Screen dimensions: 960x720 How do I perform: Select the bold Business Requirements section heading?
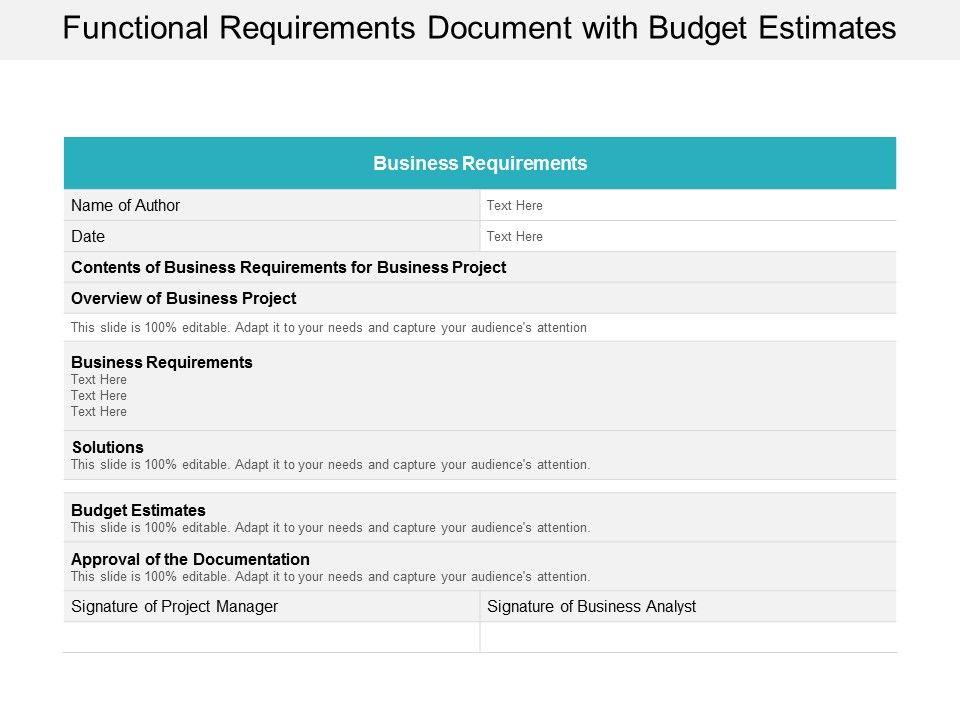(x=162, y=362)
